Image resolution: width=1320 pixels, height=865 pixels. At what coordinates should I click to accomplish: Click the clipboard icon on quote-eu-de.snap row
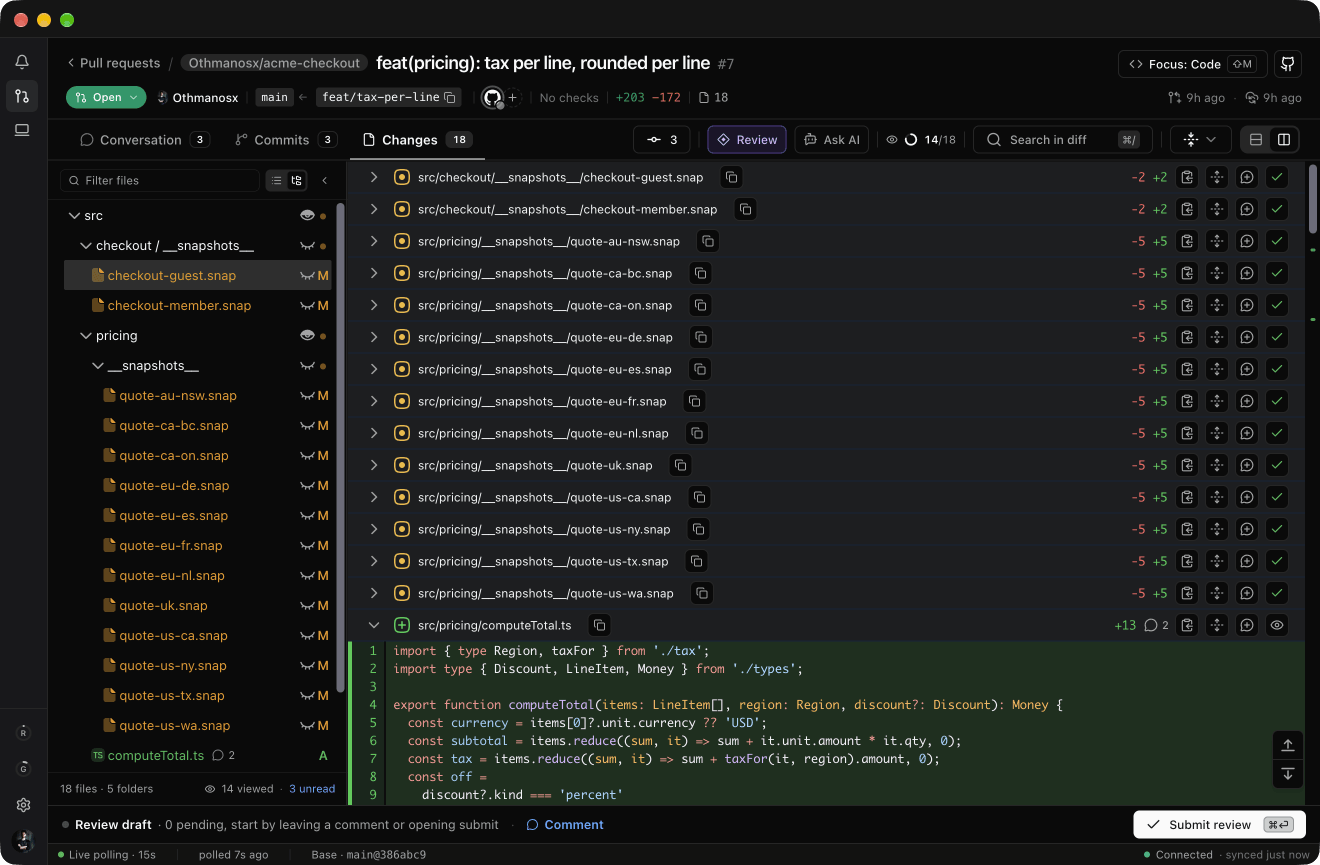tap(1187, 337)
